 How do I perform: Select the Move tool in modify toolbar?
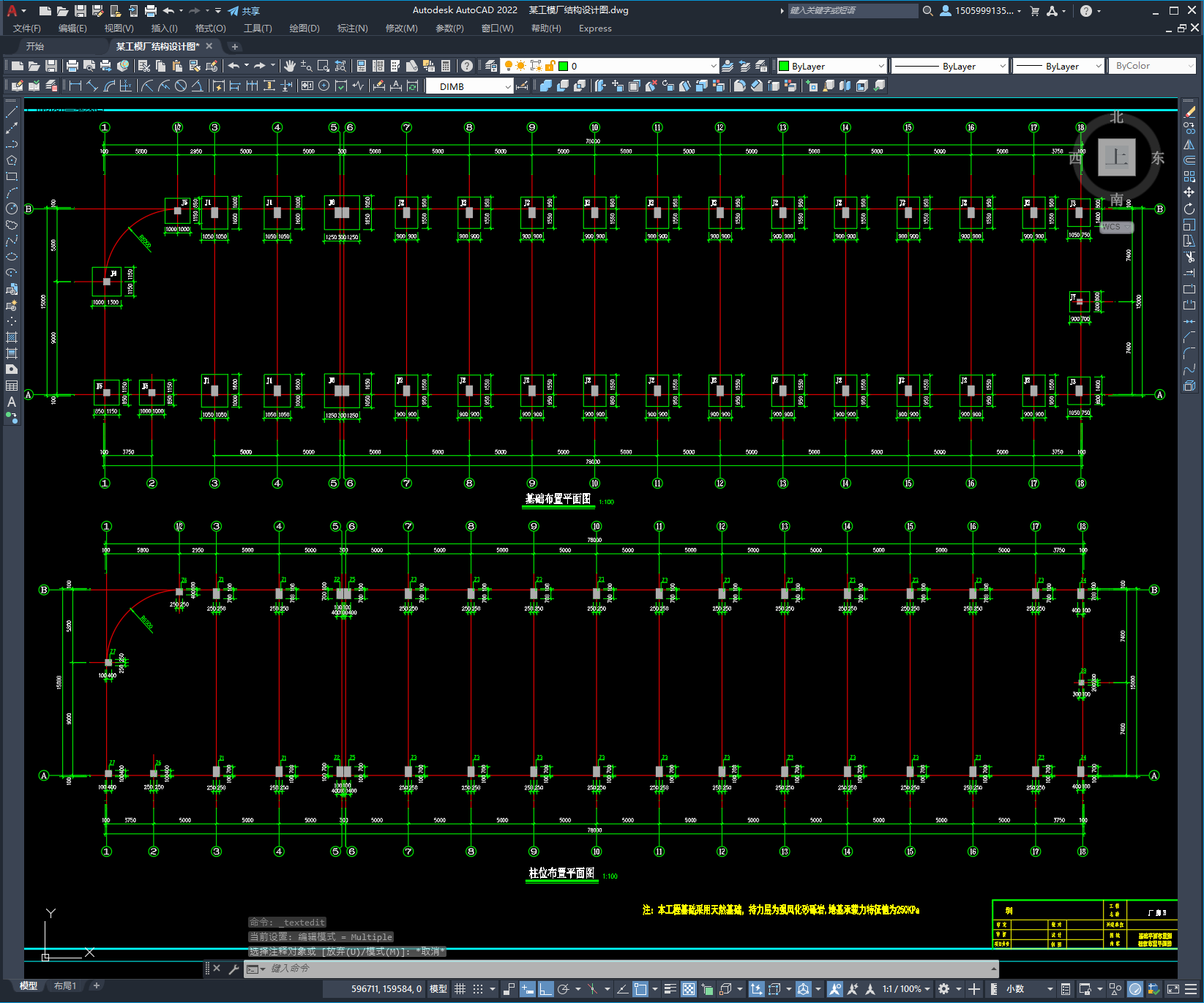pos(1189,192)
